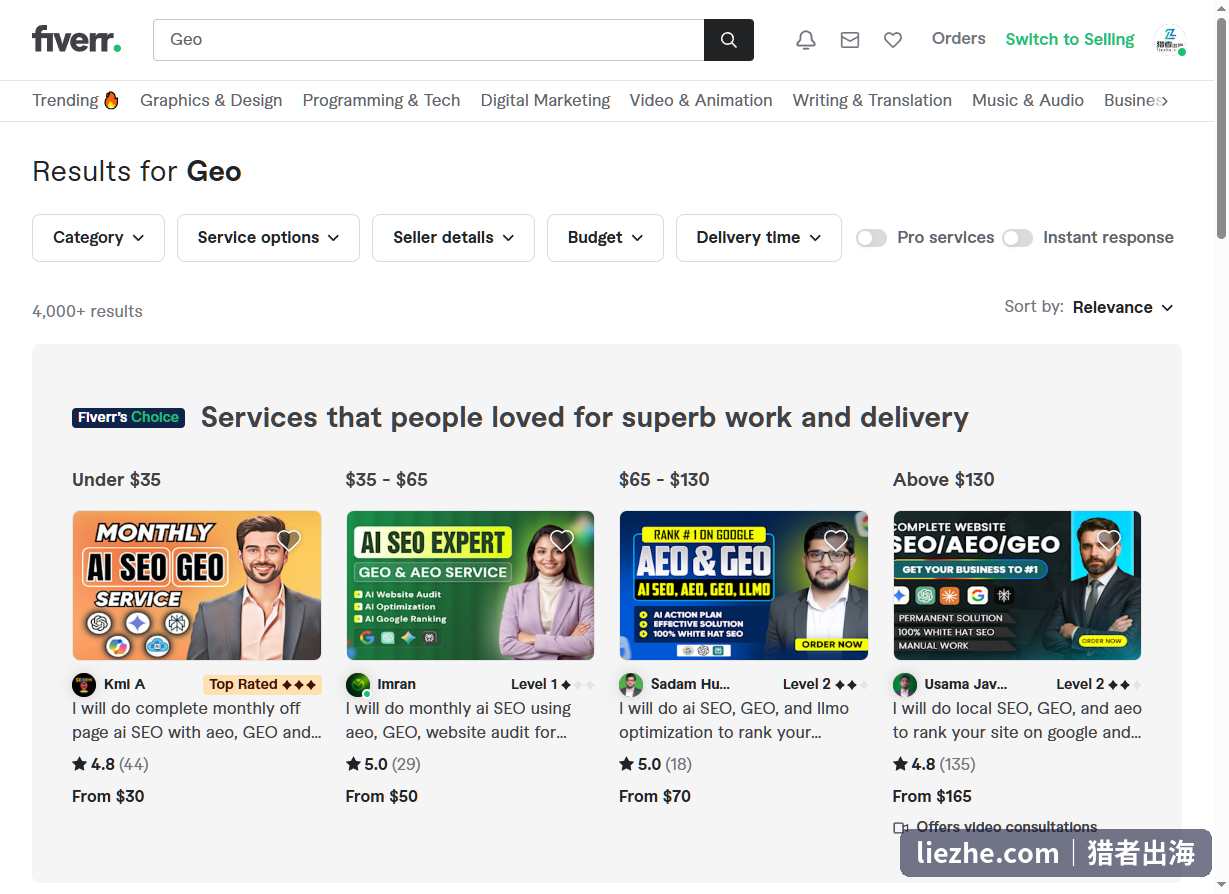
Task: Click 'Level 2' badge of Sadam Hu
Action: tap(825, 684)
